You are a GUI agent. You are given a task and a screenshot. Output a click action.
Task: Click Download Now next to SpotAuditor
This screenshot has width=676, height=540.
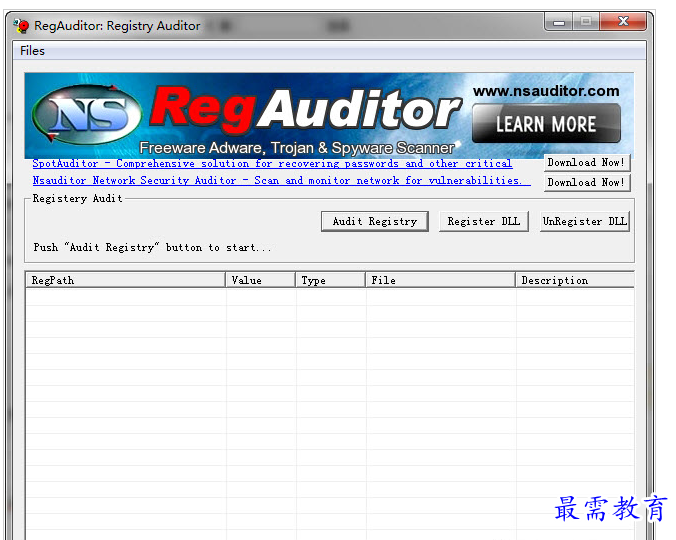[587, 163]
